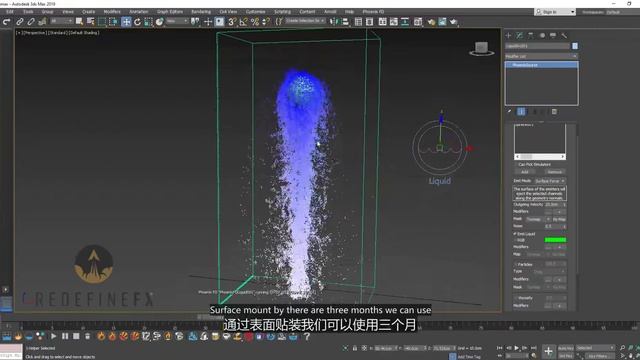
Task: Pause the Phoenix FD simulation
Action: 65,336
